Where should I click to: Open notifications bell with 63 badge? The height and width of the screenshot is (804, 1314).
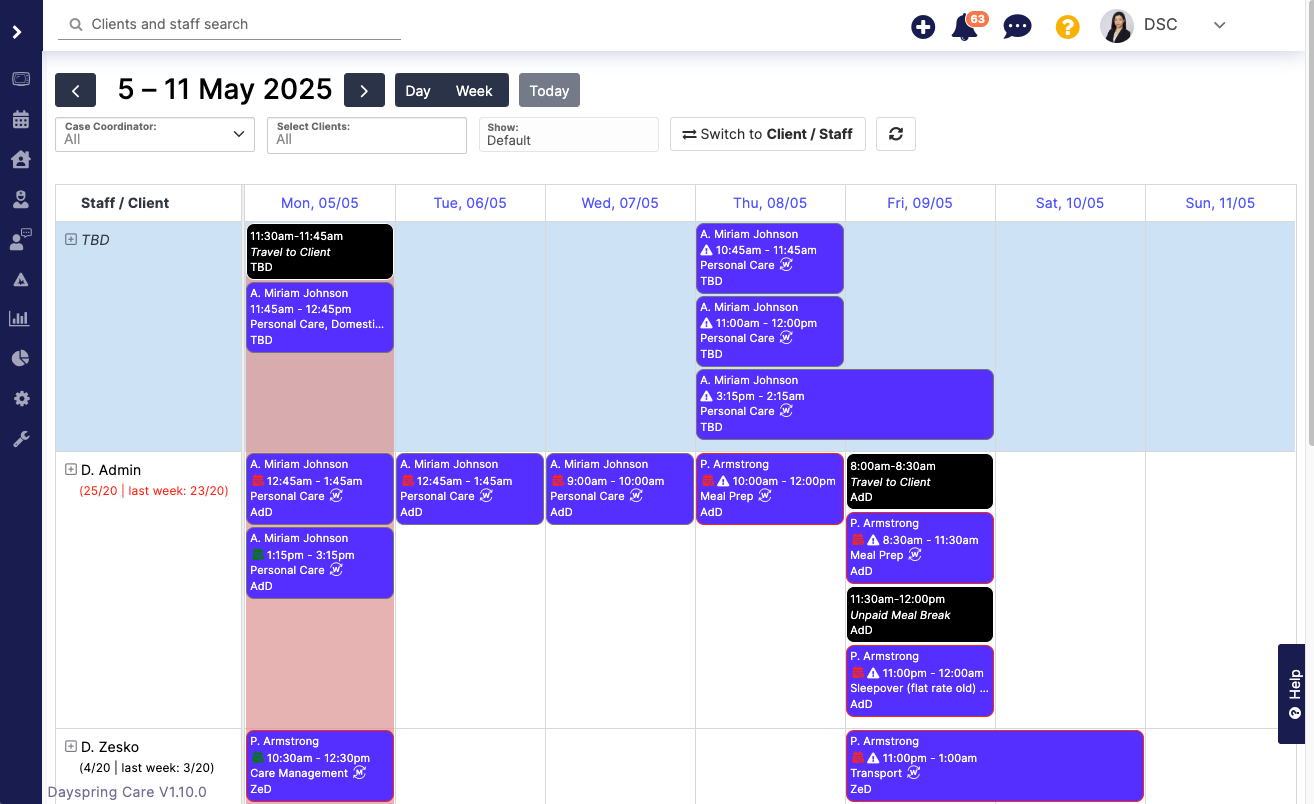967,26
